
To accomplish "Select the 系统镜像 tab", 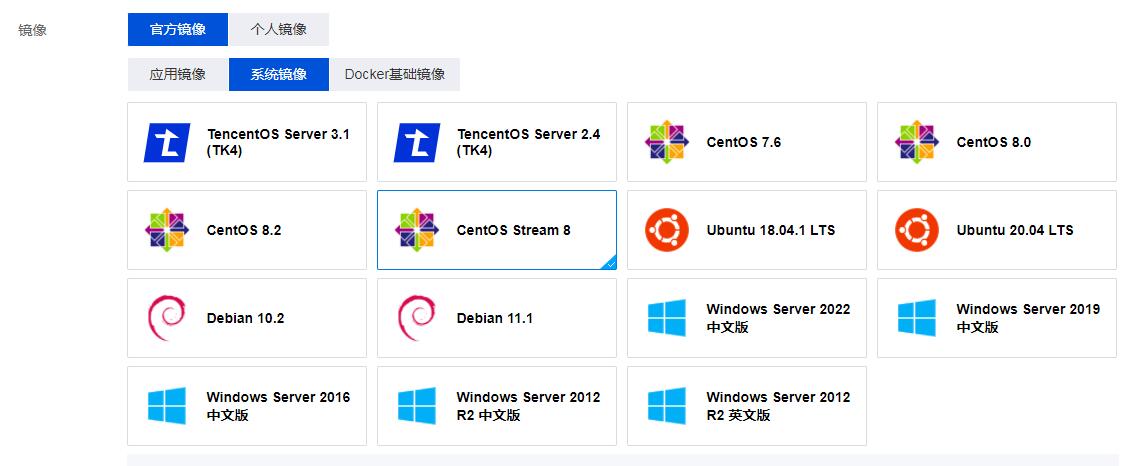I will (x=279, y=74).
